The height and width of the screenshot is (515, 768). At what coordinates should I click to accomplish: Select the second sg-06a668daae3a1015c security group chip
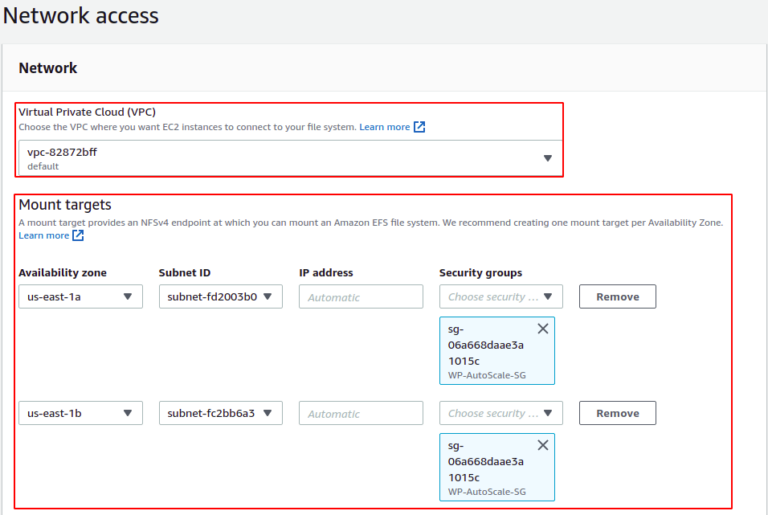pos(497,467)
